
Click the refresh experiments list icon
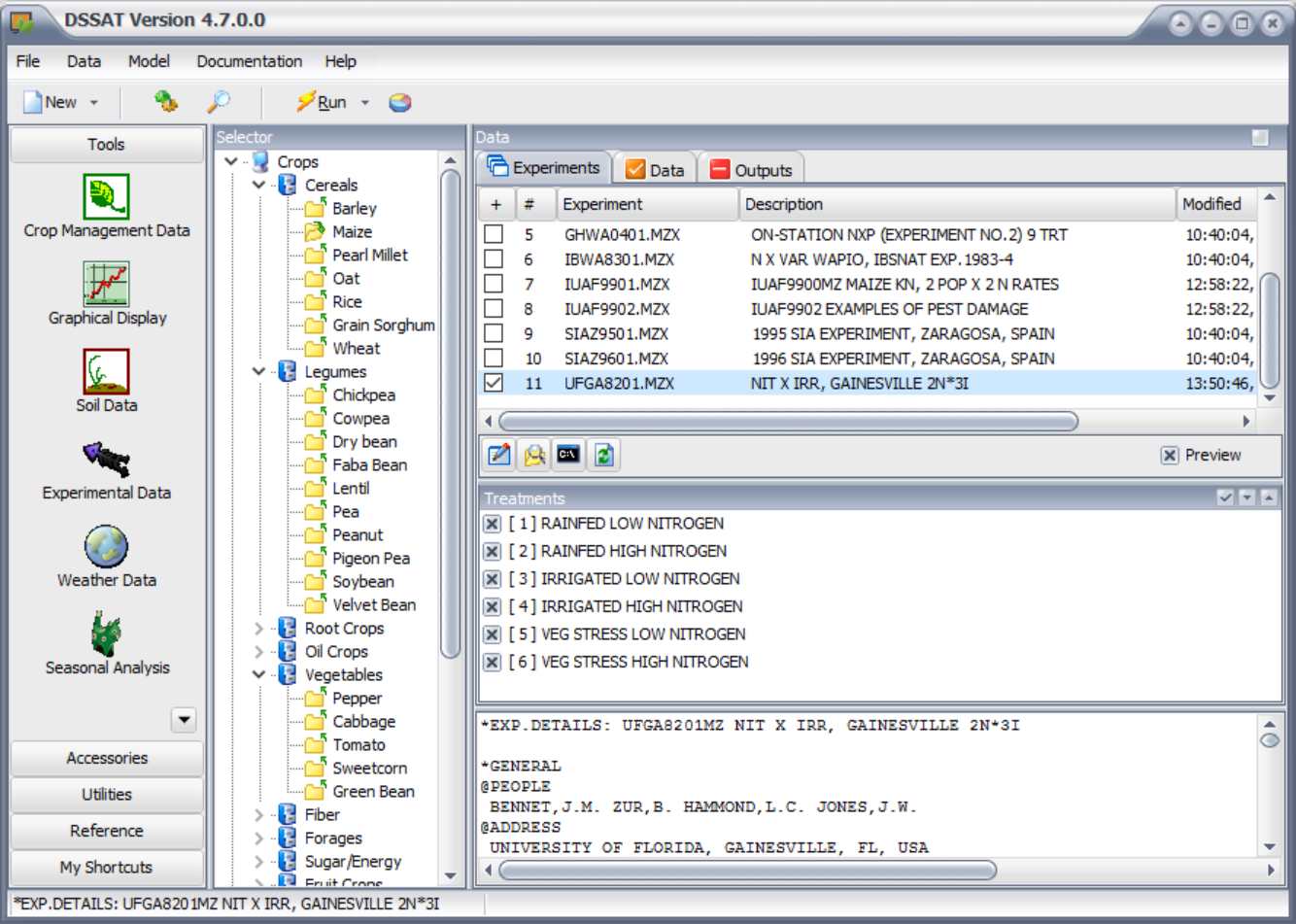604,455
